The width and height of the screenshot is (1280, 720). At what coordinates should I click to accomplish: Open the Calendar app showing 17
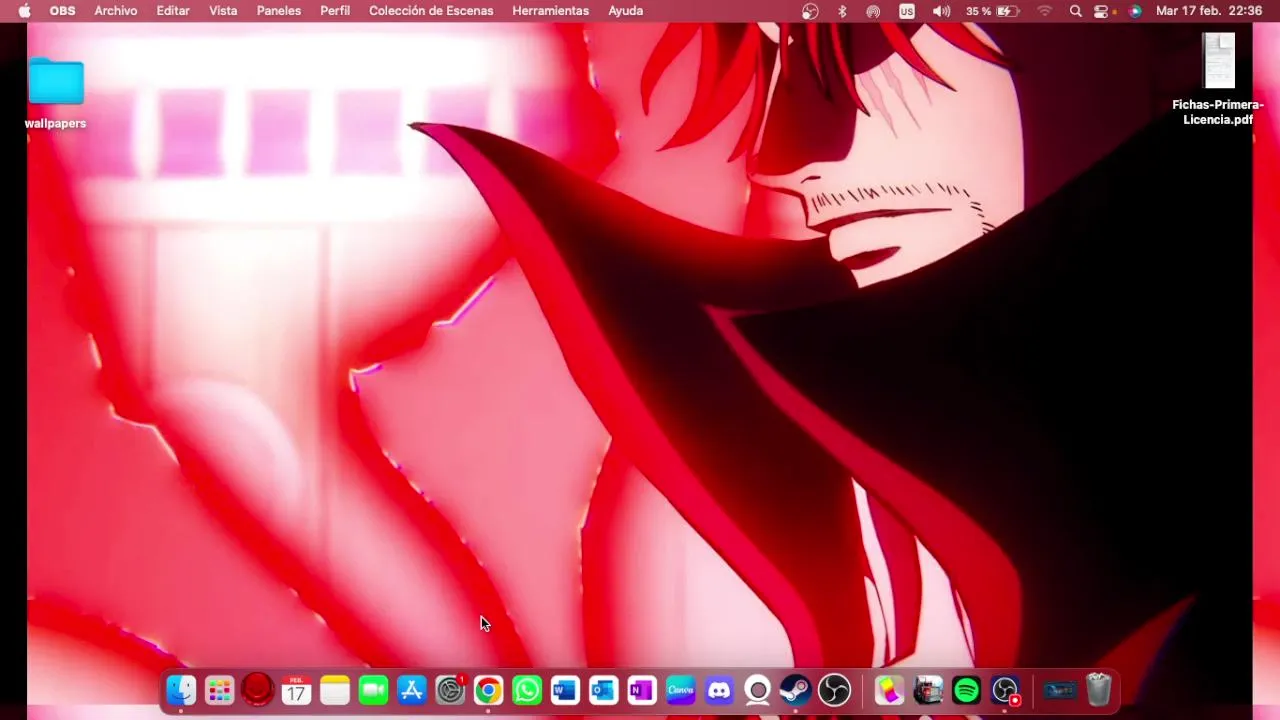pyautogui.click(x=296, y=690)
